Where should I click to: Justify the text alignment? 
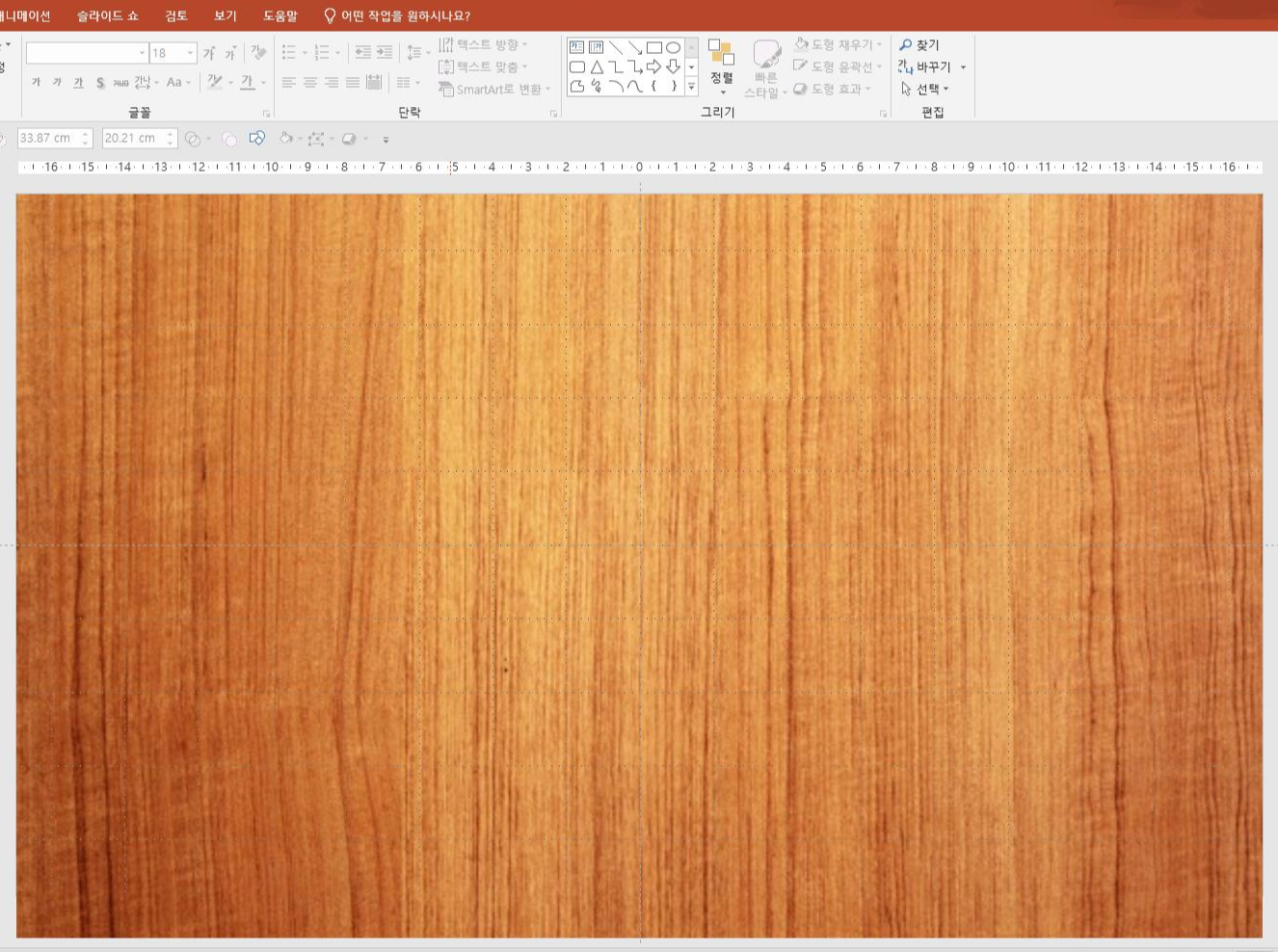[x=352, y=83]
